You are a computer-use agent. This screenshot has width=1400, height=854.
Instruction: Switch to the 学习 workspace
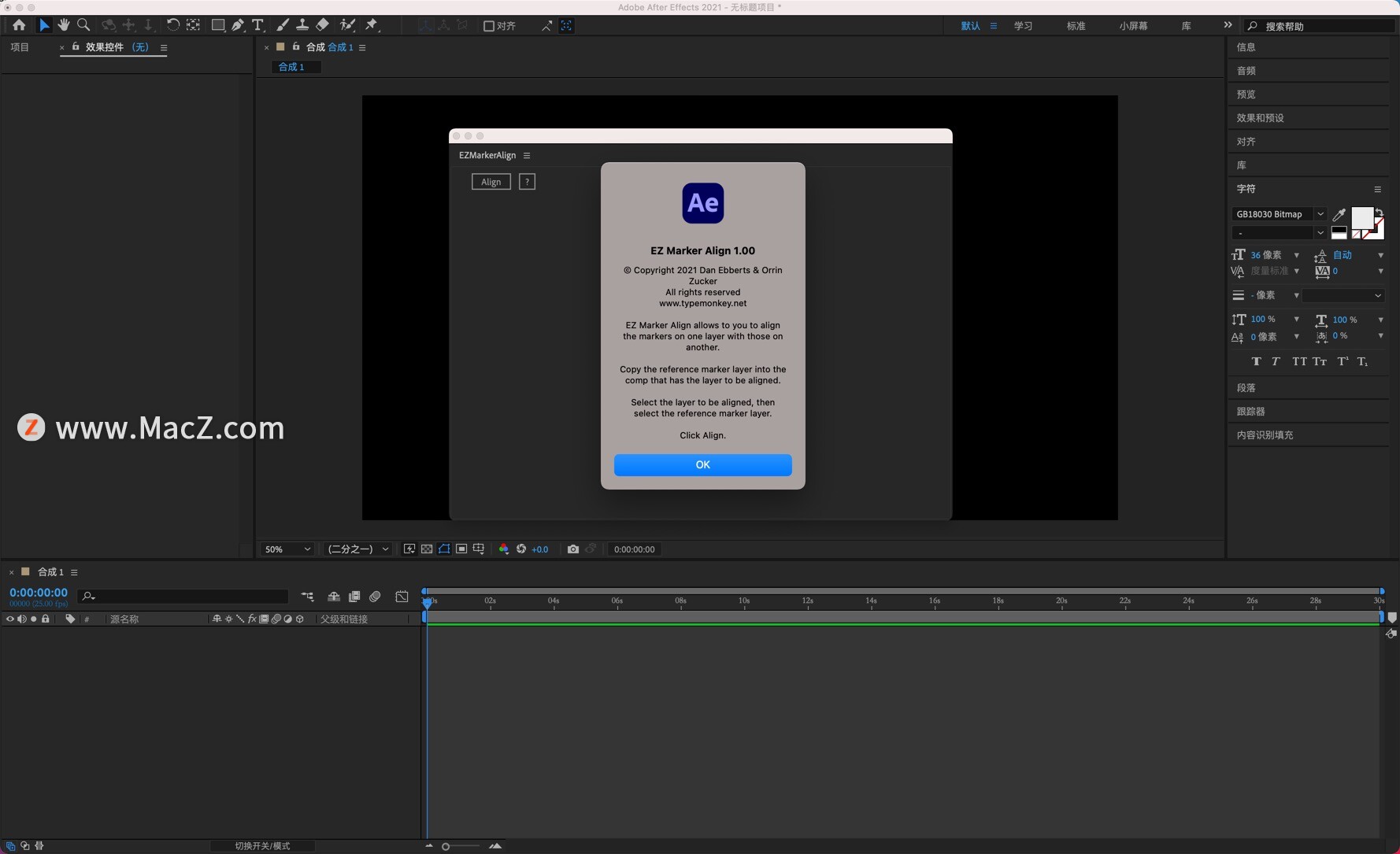click(1023, 26)
